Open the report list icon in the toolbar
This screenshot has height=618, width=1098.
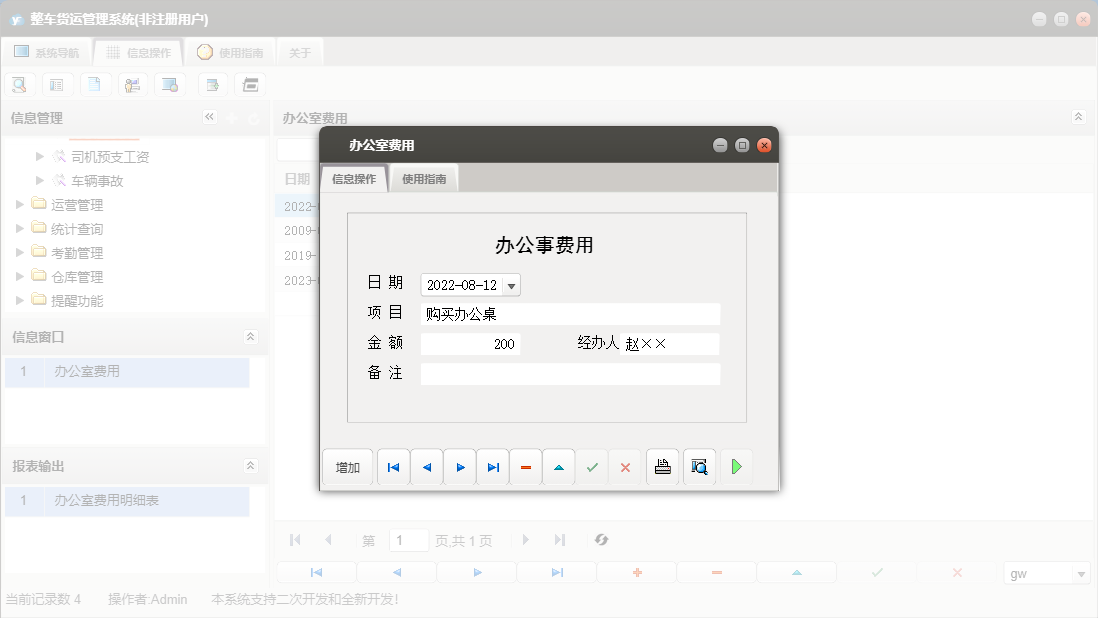click(57, 84)
